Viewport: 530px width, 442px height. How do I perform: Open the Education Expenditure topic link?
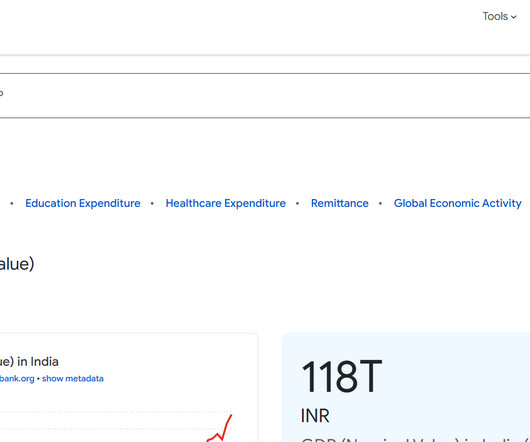83,203
